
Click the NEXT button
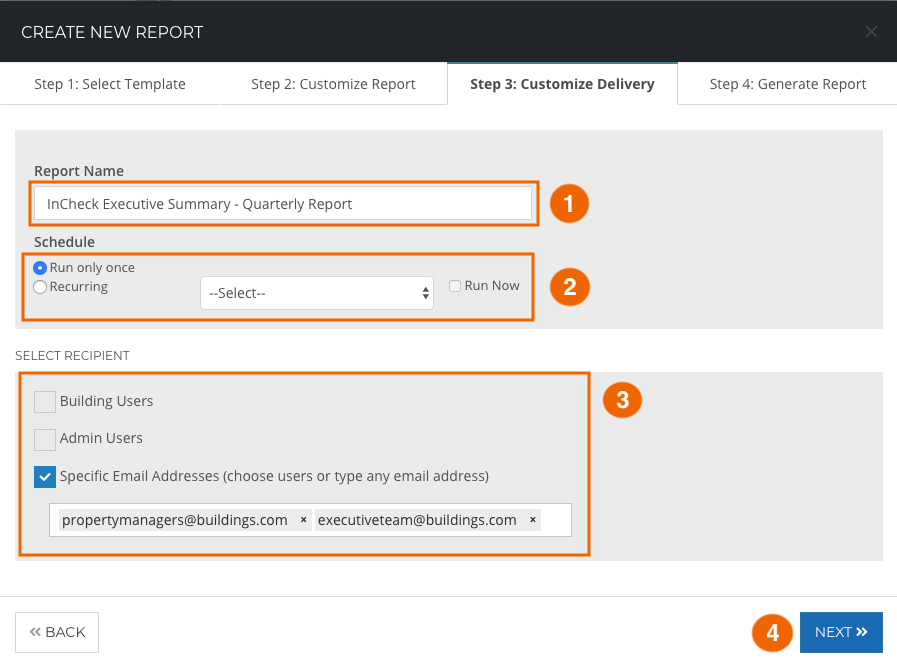[841, 632]
